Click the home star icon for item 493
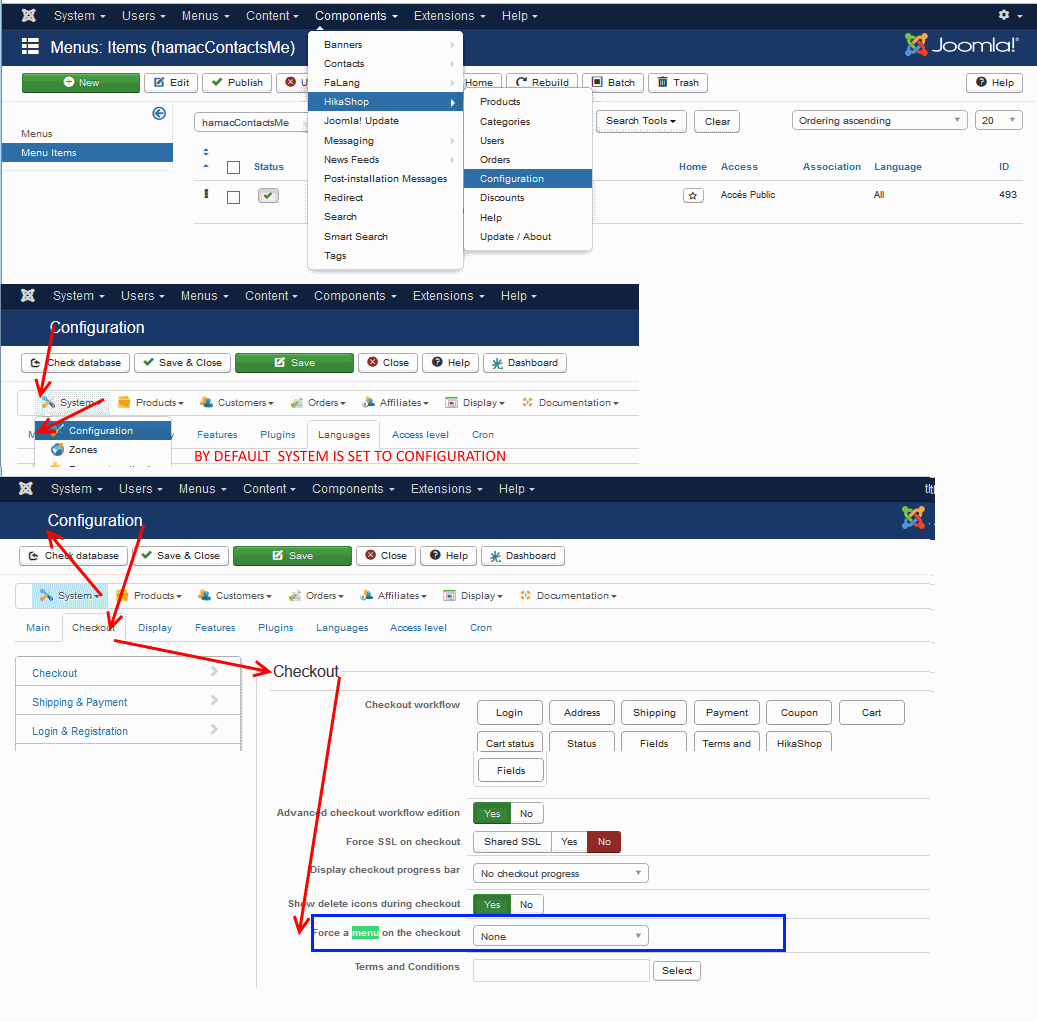The image size is (1037, 1022). coord(692,195)
